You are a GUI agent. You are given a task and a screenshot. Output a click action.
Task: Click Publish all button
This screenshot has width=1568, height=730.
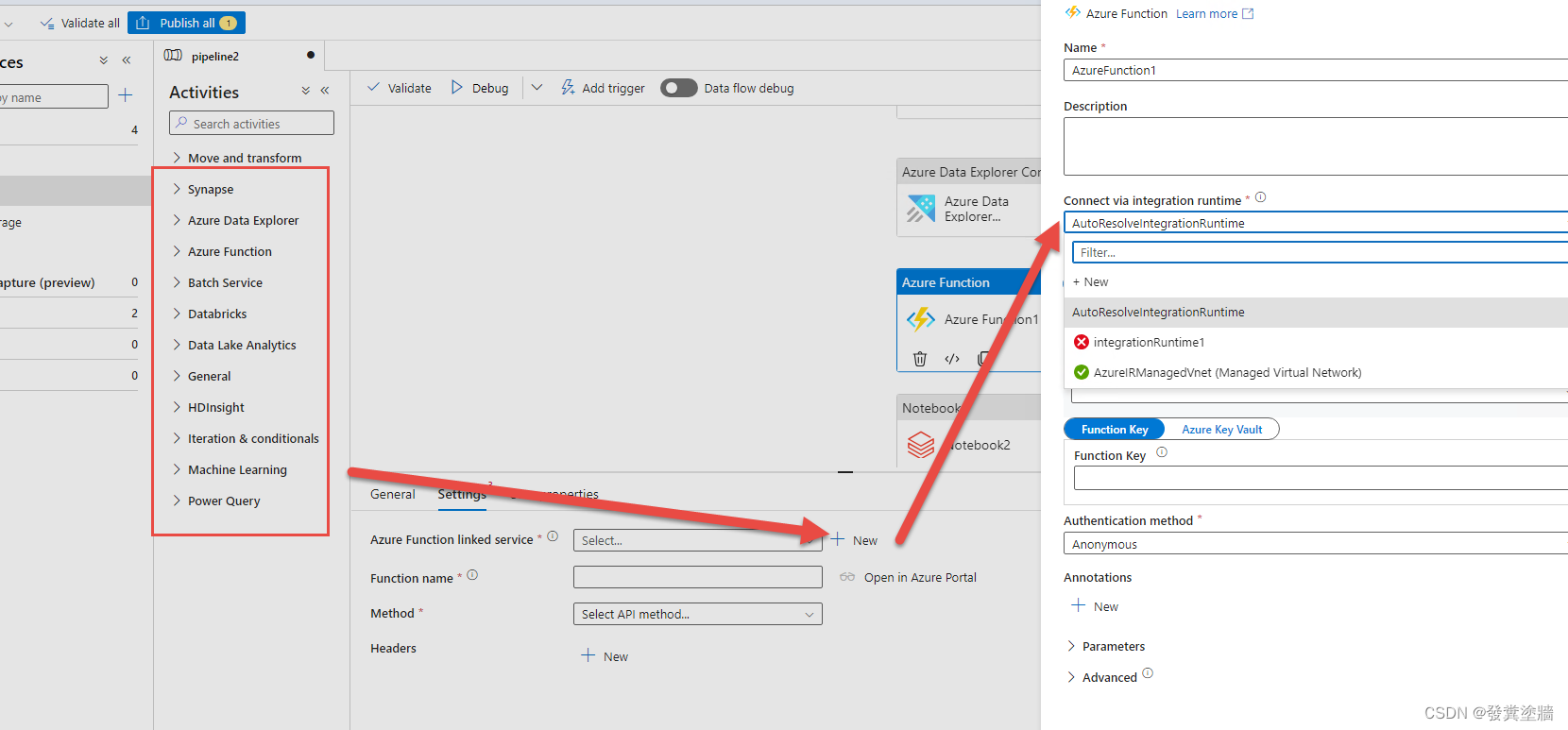186,23
